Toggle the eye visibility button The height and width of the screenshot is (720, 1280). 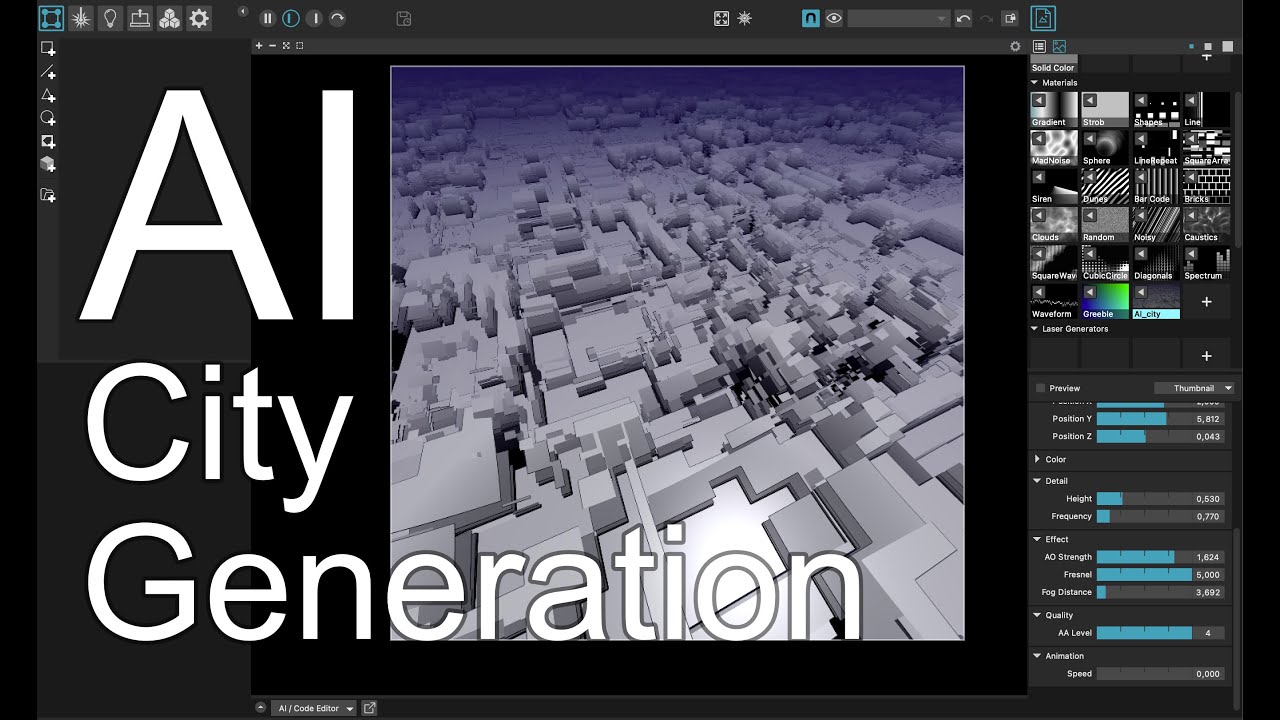tap(834, 18)
